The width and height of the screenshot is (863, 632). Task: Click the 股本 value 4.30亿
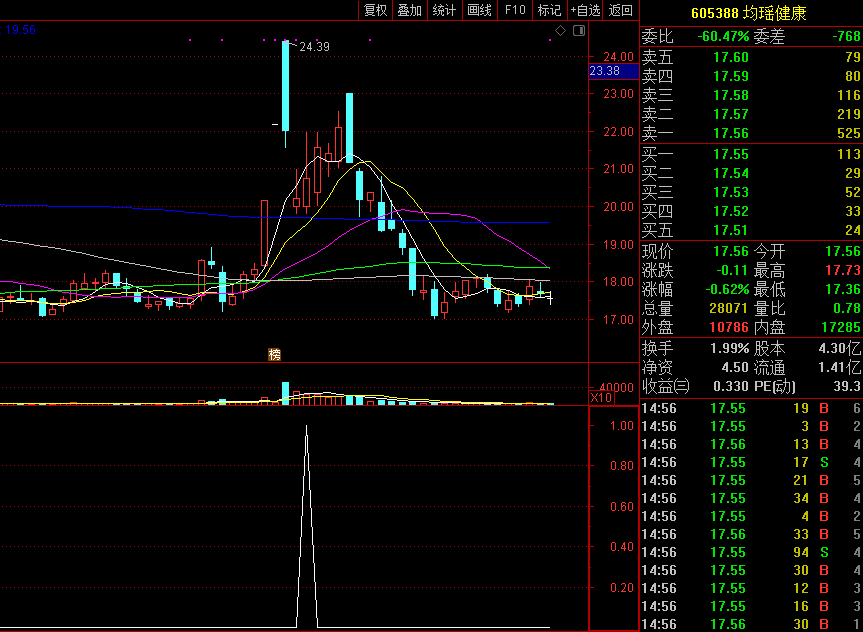tap(839, 348)
